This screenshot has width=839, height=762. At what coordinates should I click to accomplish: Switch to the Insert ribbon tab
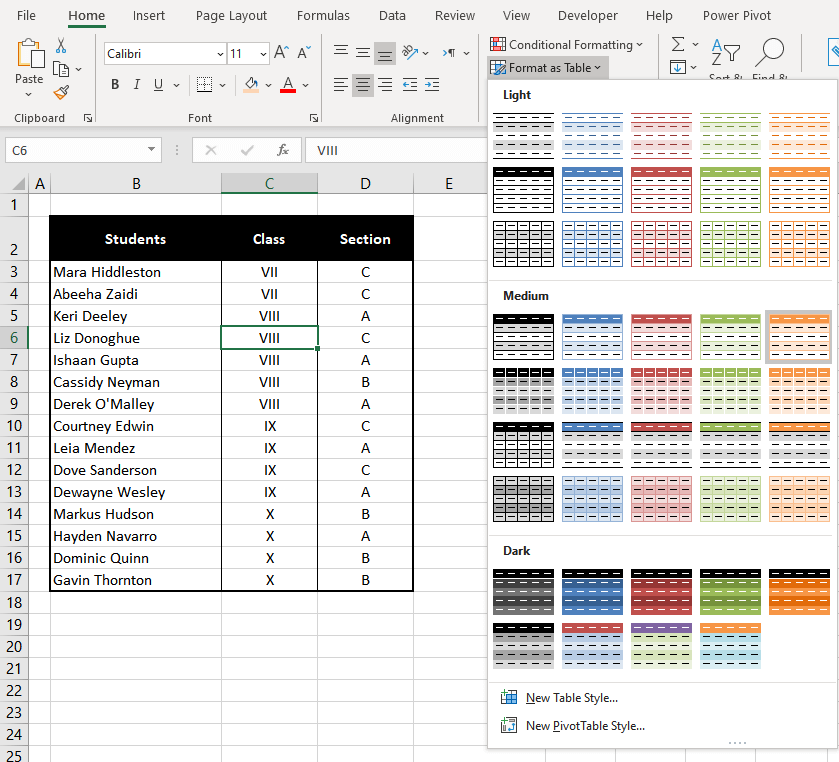click(x=148, y=15)
